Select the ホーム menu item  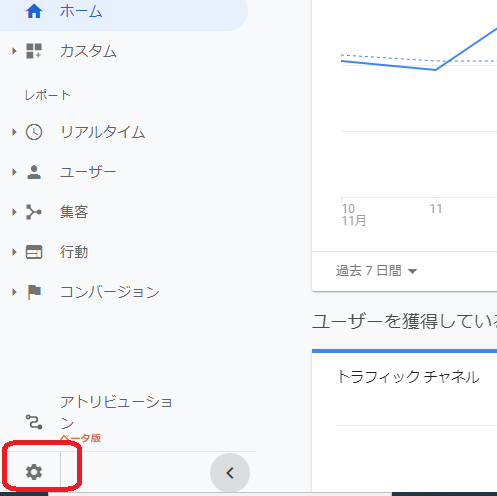(123, 12)
